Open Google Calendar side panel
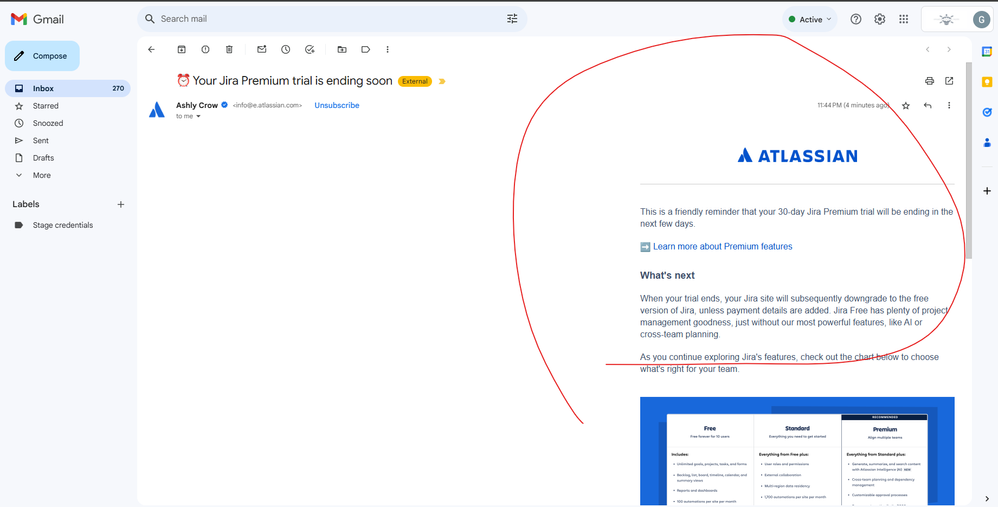 click(987, 52)
